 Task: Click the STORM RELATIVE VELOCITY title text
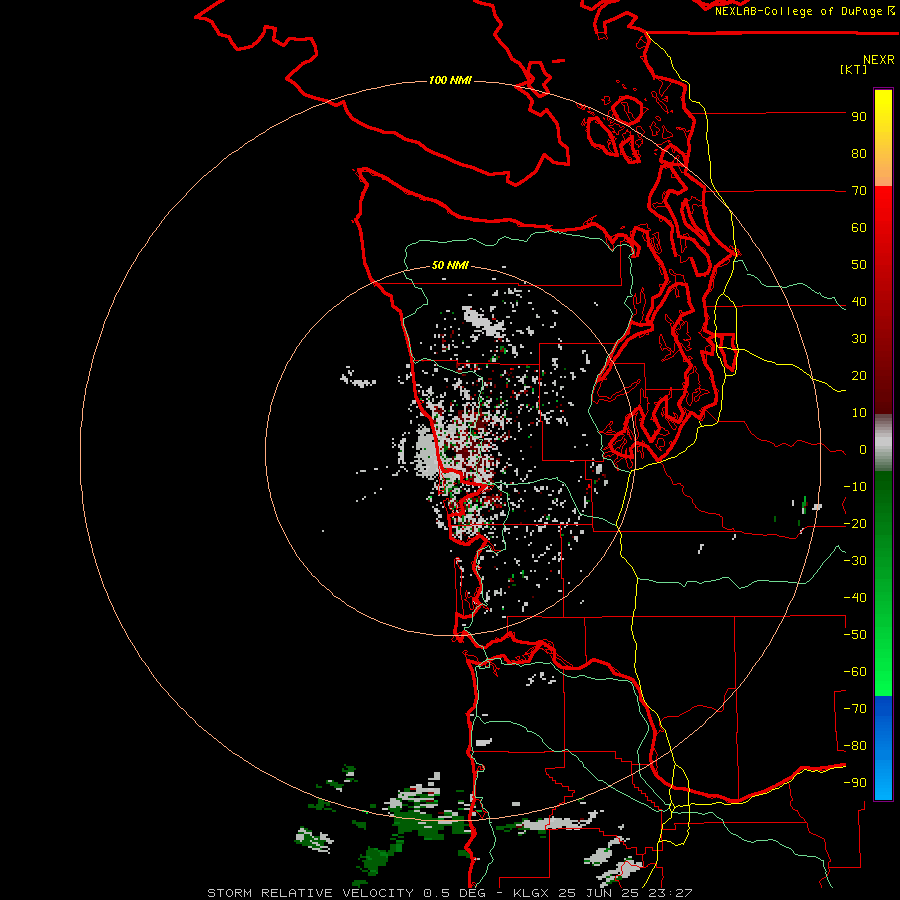(310, 893)
